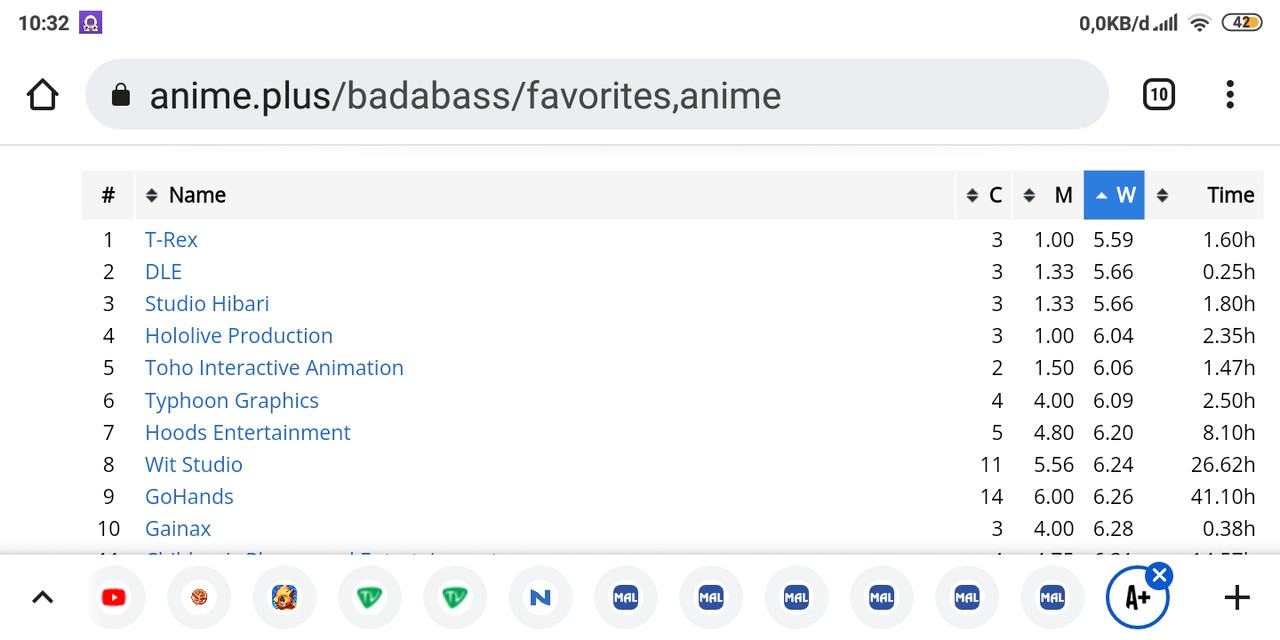This screenshot has height=640, width=1280.
Task: Tap the address bar URL field
Action: pos(597,95)
